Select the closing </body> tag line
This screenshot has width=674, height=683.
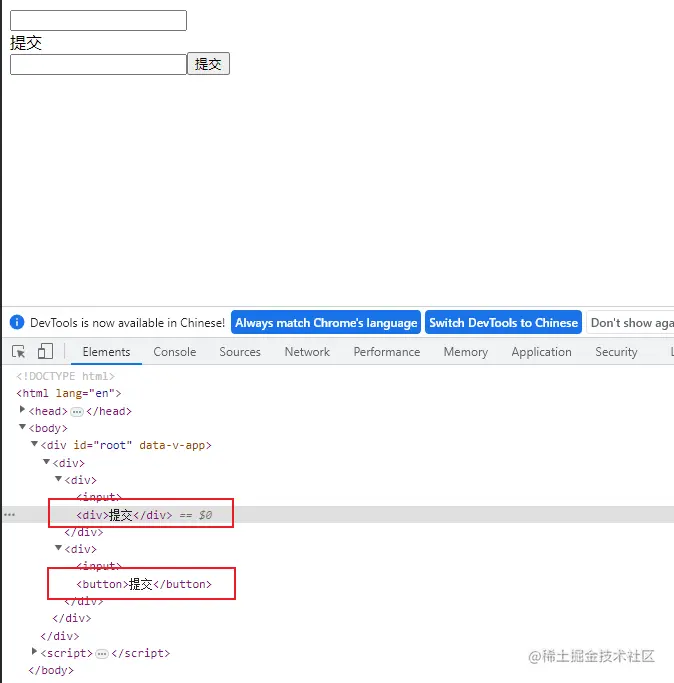[51, 670]
